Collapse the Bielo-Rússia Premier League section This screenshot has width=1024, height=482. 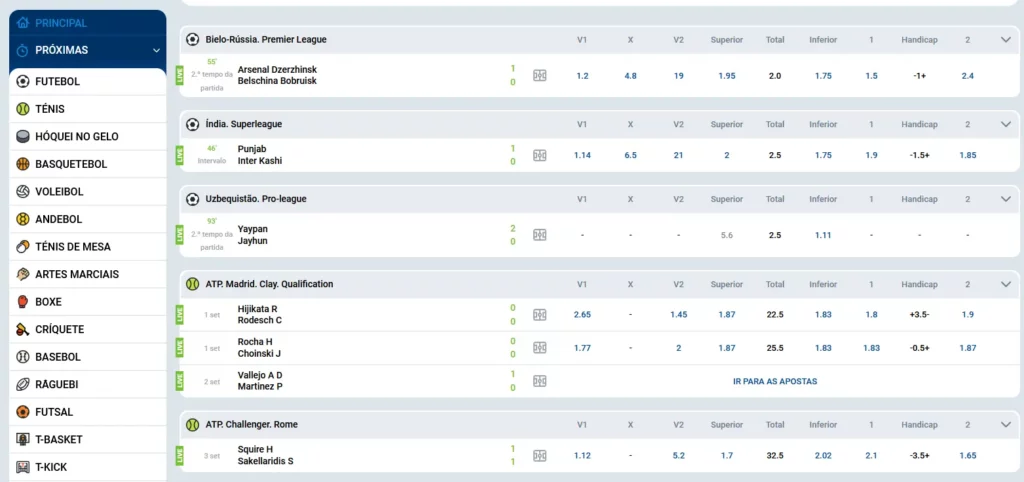[1005, 39]
